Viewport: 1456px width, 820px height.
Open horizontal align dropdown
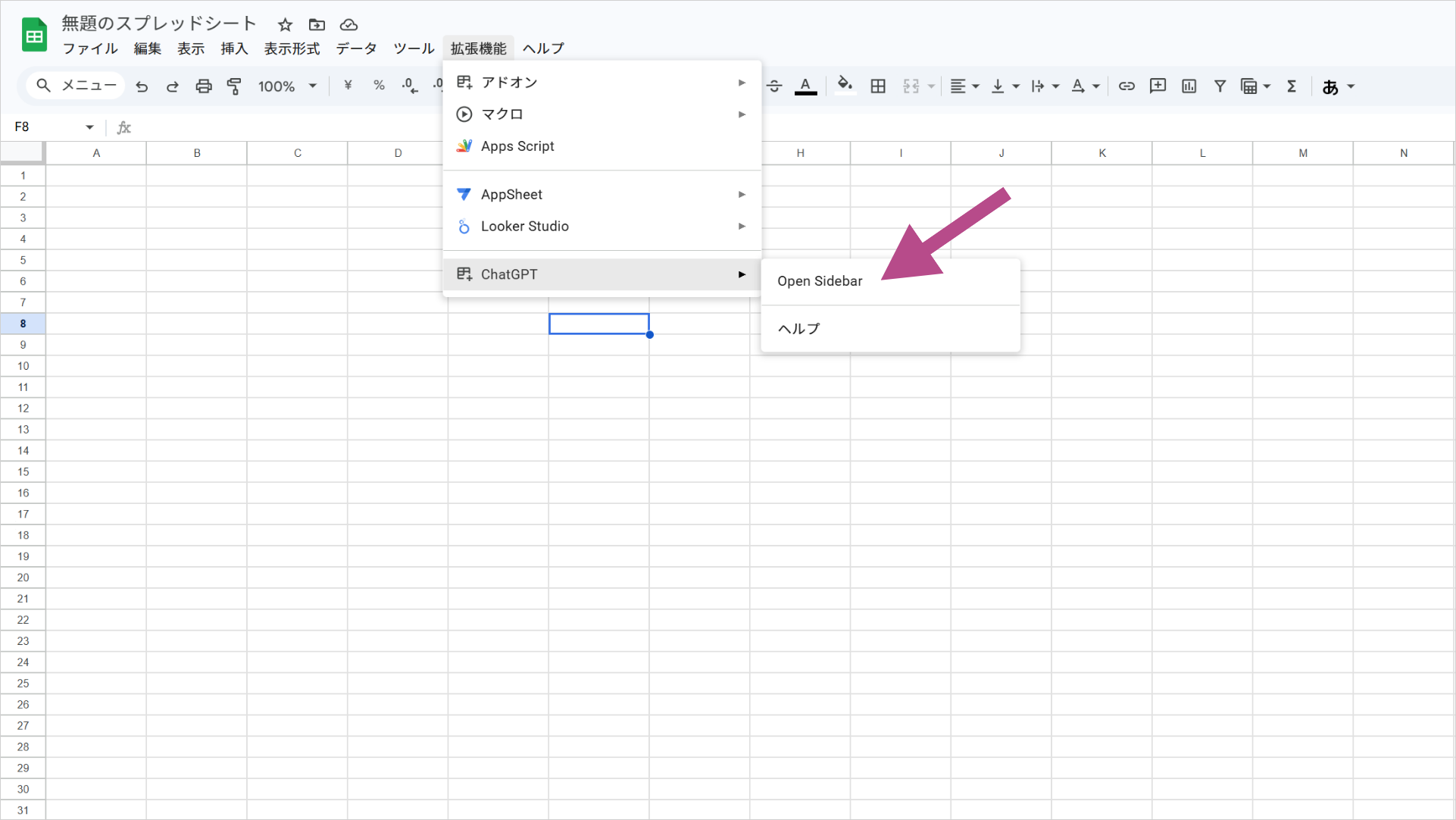(x=964, y=86)
